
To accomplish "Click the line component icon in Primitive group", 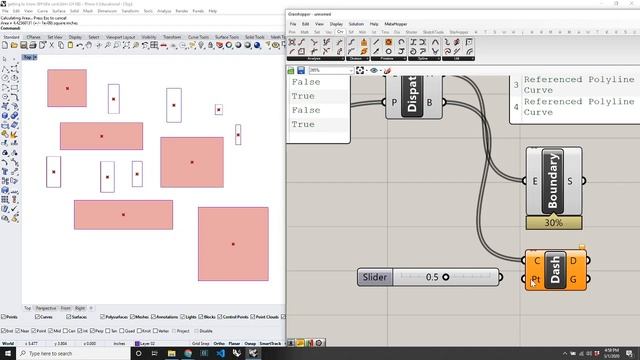I will [x=376, y=42].
